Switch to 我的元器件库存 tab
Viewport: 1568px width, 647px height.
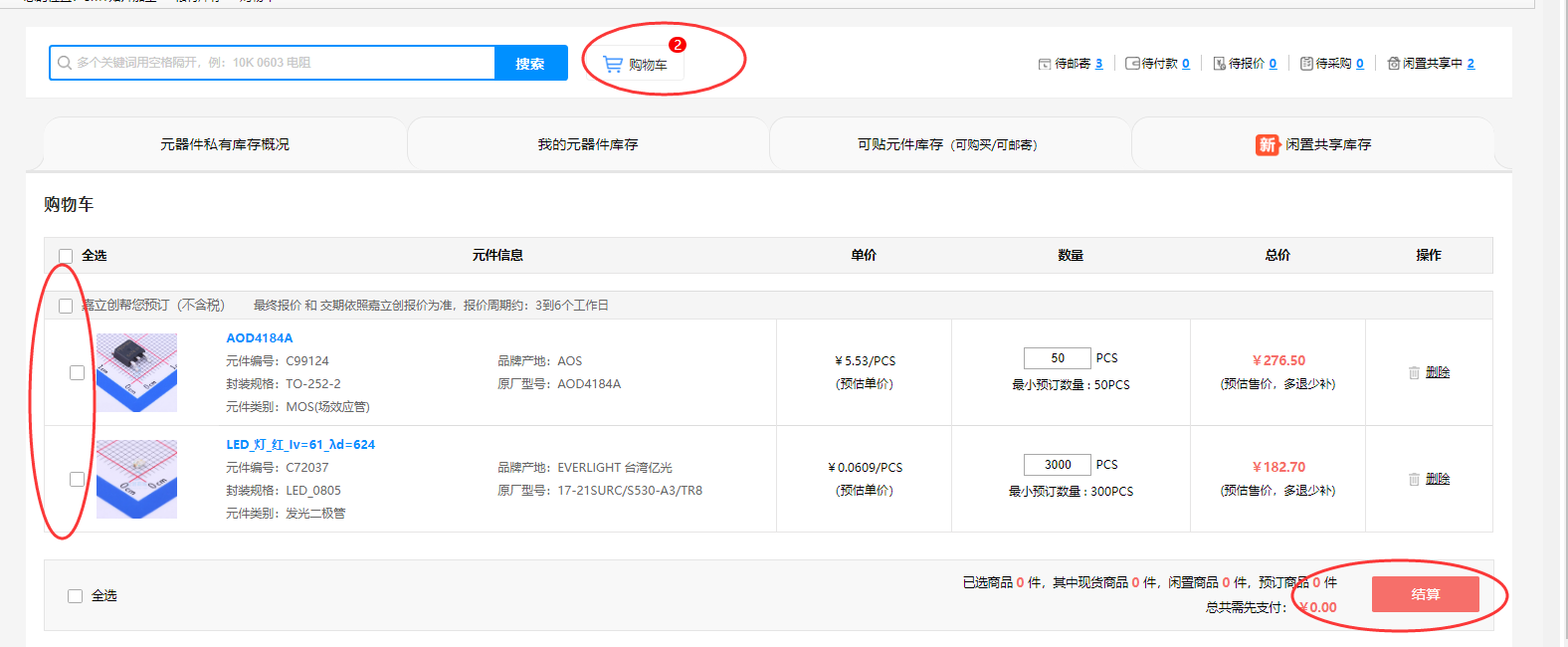tap(587, 145)
